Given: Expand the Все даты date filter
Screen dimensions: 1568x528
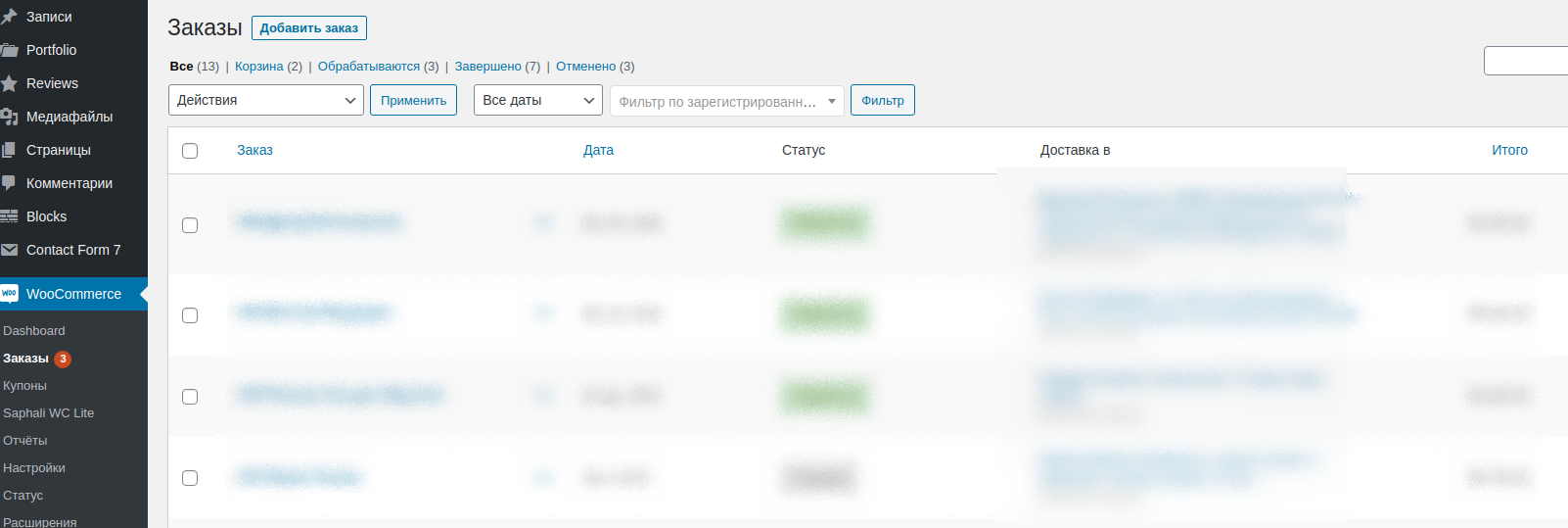Looking at the screenshot, I should click(x=537, y=100).
